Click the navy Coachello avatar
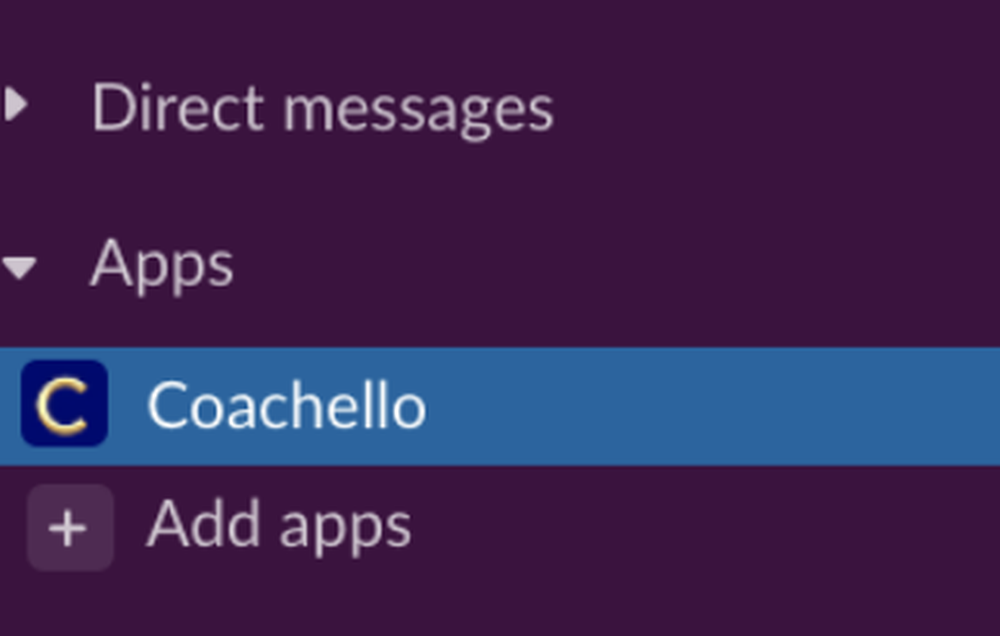This screenshot has height=636, width=1000. pyautogui.click(x=64, y=403)
